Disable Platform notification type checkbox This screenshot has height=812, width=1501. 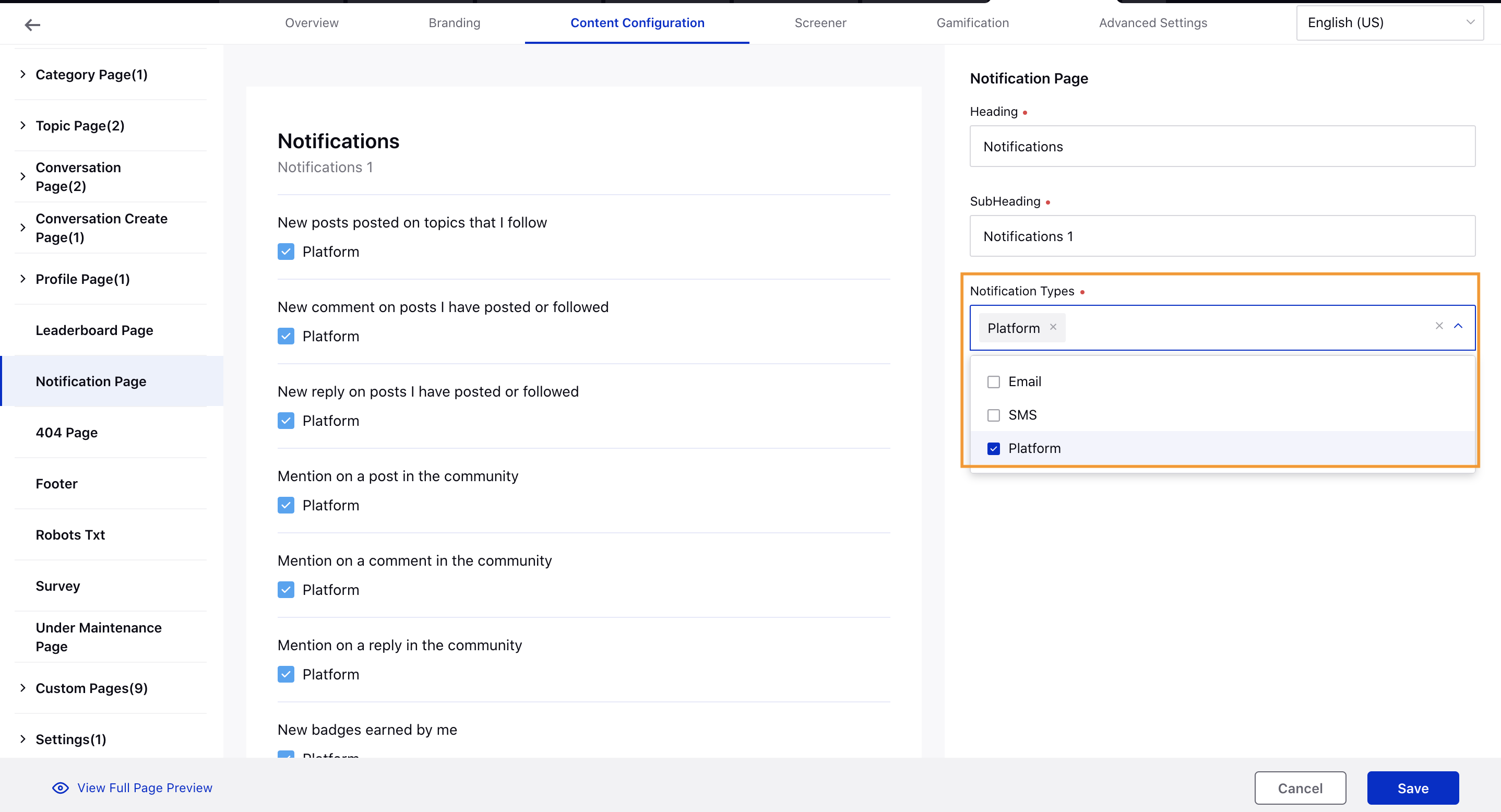(994, 448)
